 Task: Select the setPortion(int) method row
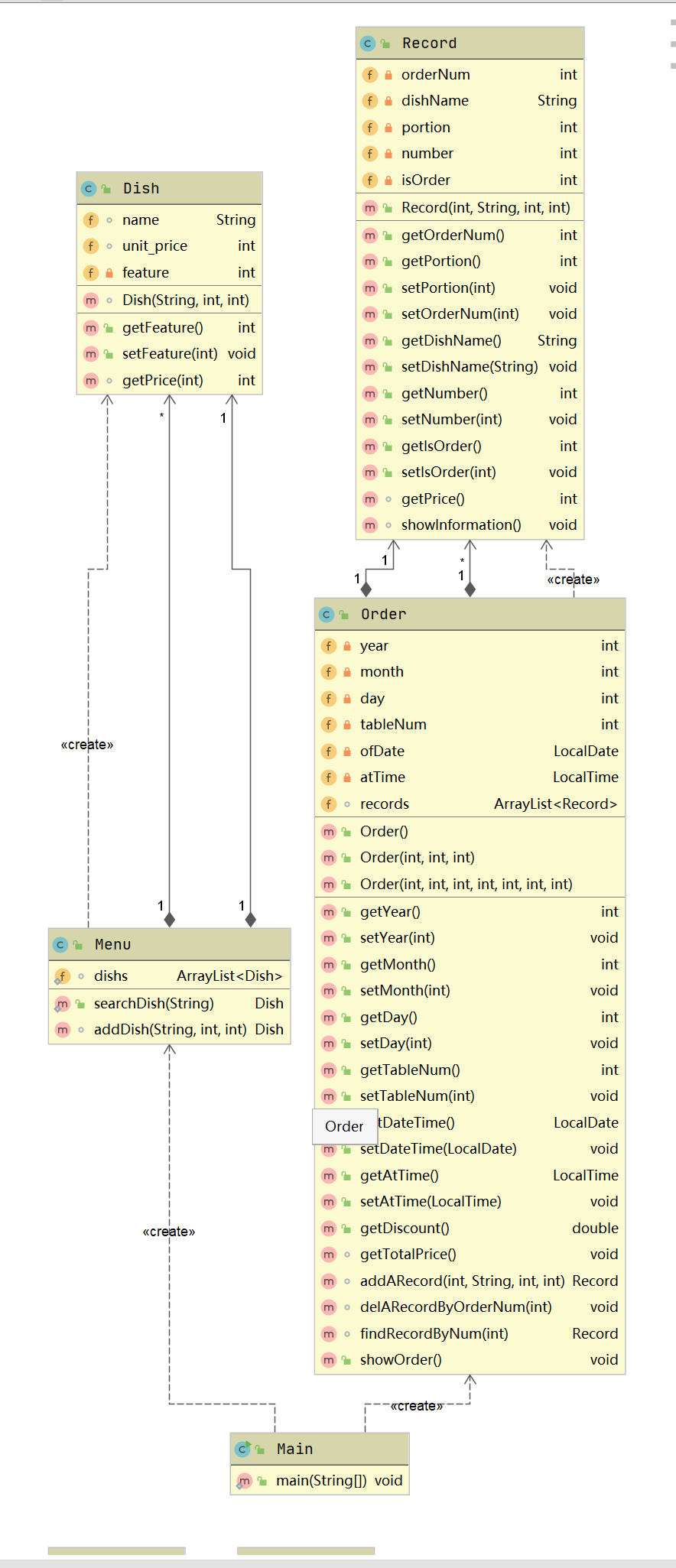pos(470,288)
